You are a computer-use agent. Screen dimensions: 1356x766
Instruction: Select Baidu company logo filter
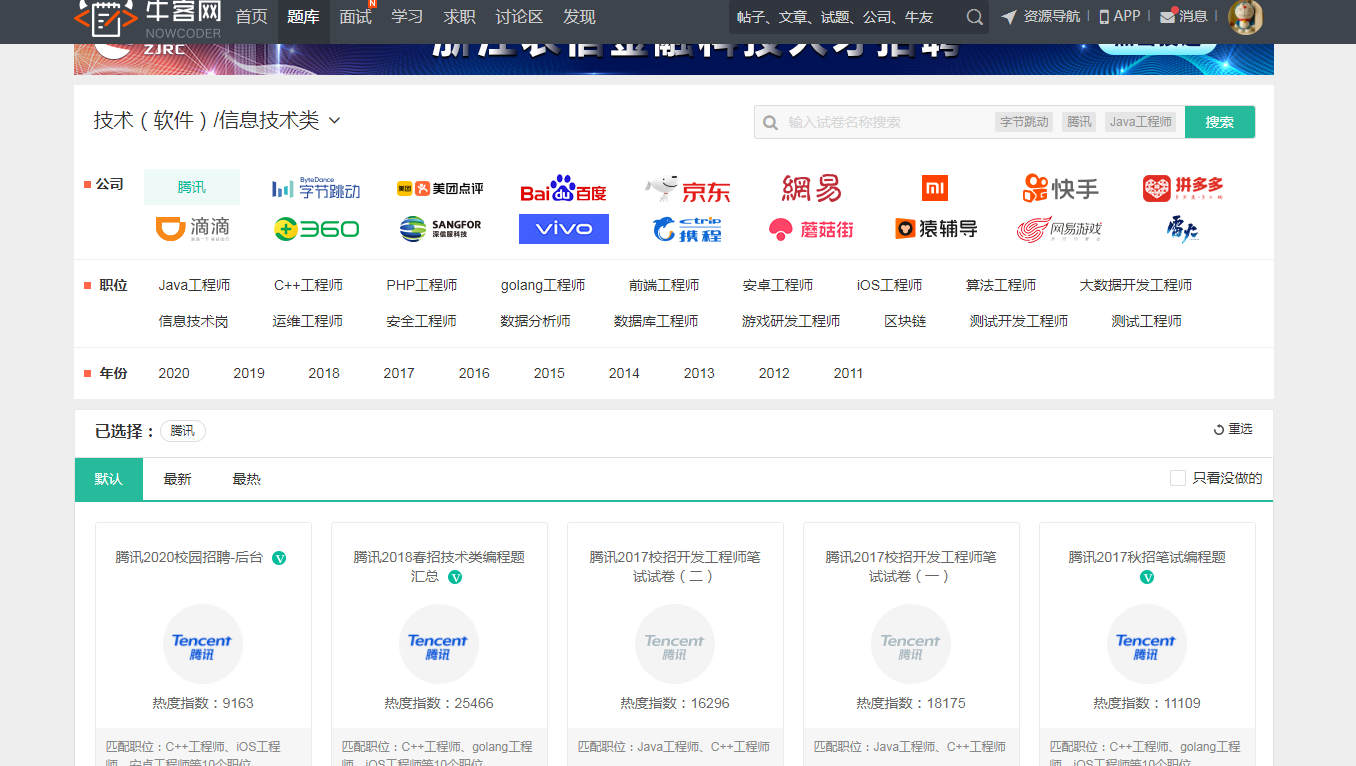(563, 188)
